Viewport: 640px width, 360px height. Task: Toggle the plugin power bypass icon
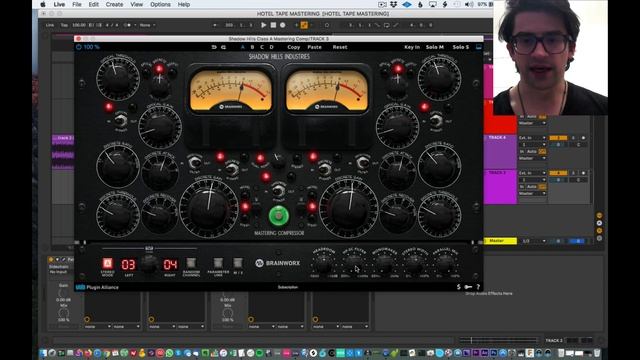coord(79,47)
